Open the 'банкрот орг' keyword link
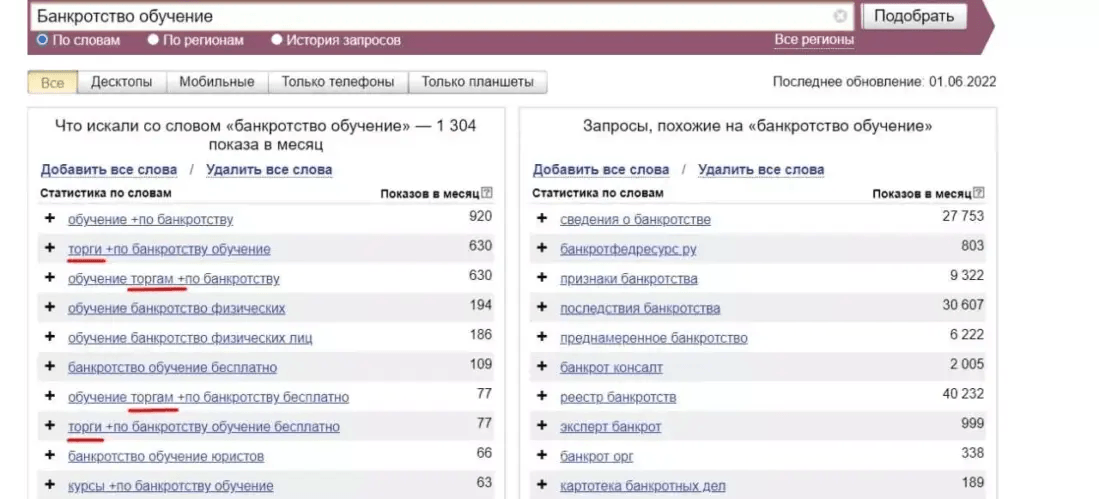Viewport: 1099px width, 499px height. tap(596, 456)
